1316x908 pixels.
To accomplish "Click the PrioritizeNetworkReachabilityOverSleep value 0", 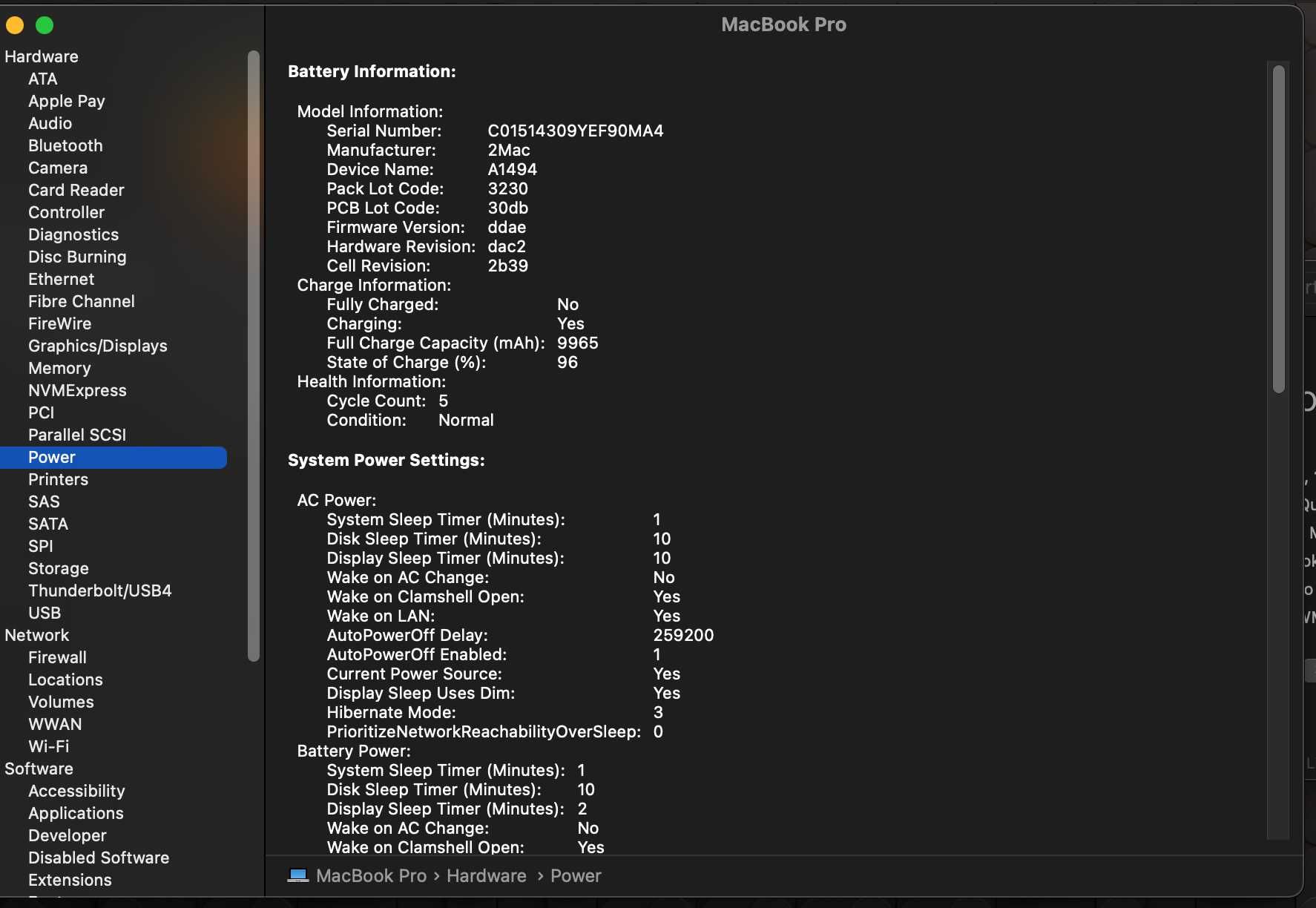I will click(x=658, y=731).
